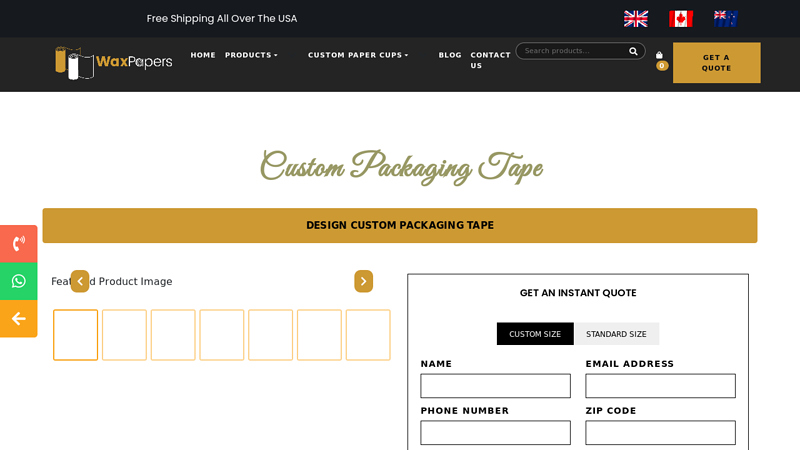
Task: Click the Australia flag icon
Action: pyautogui.click(x=726, y=19)
